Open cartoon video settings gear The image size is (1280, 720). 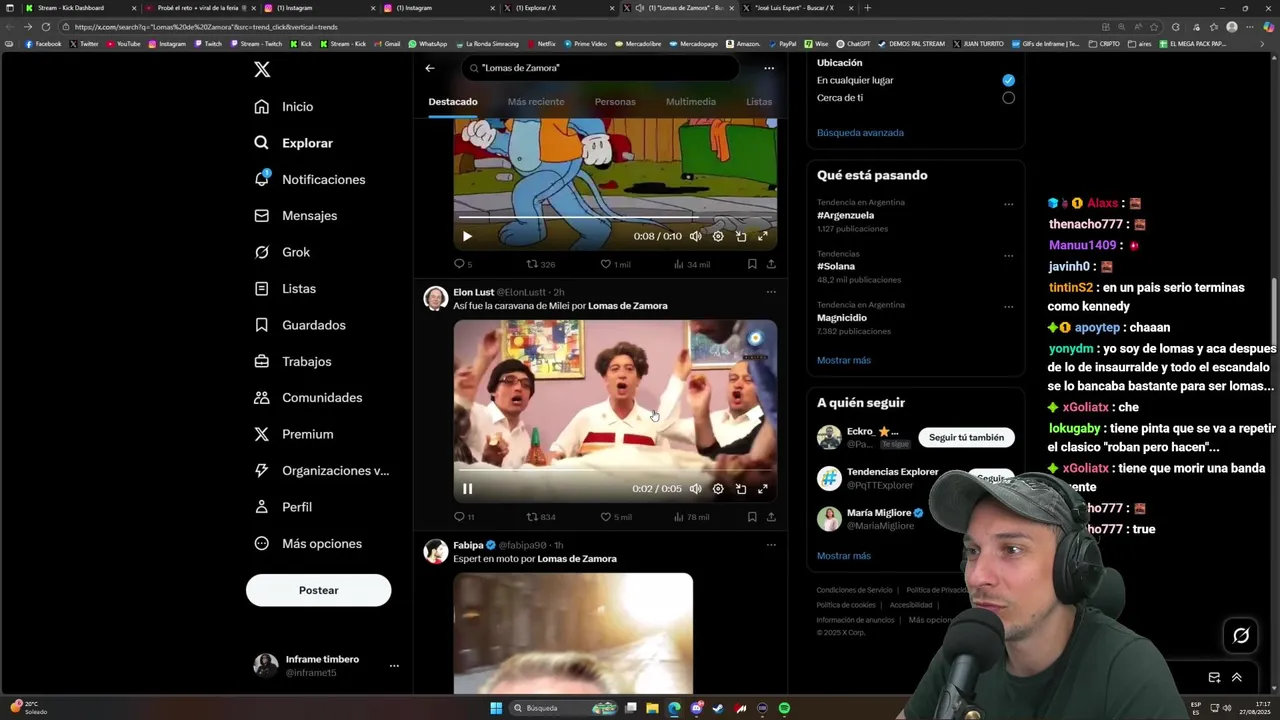(718, 237)
